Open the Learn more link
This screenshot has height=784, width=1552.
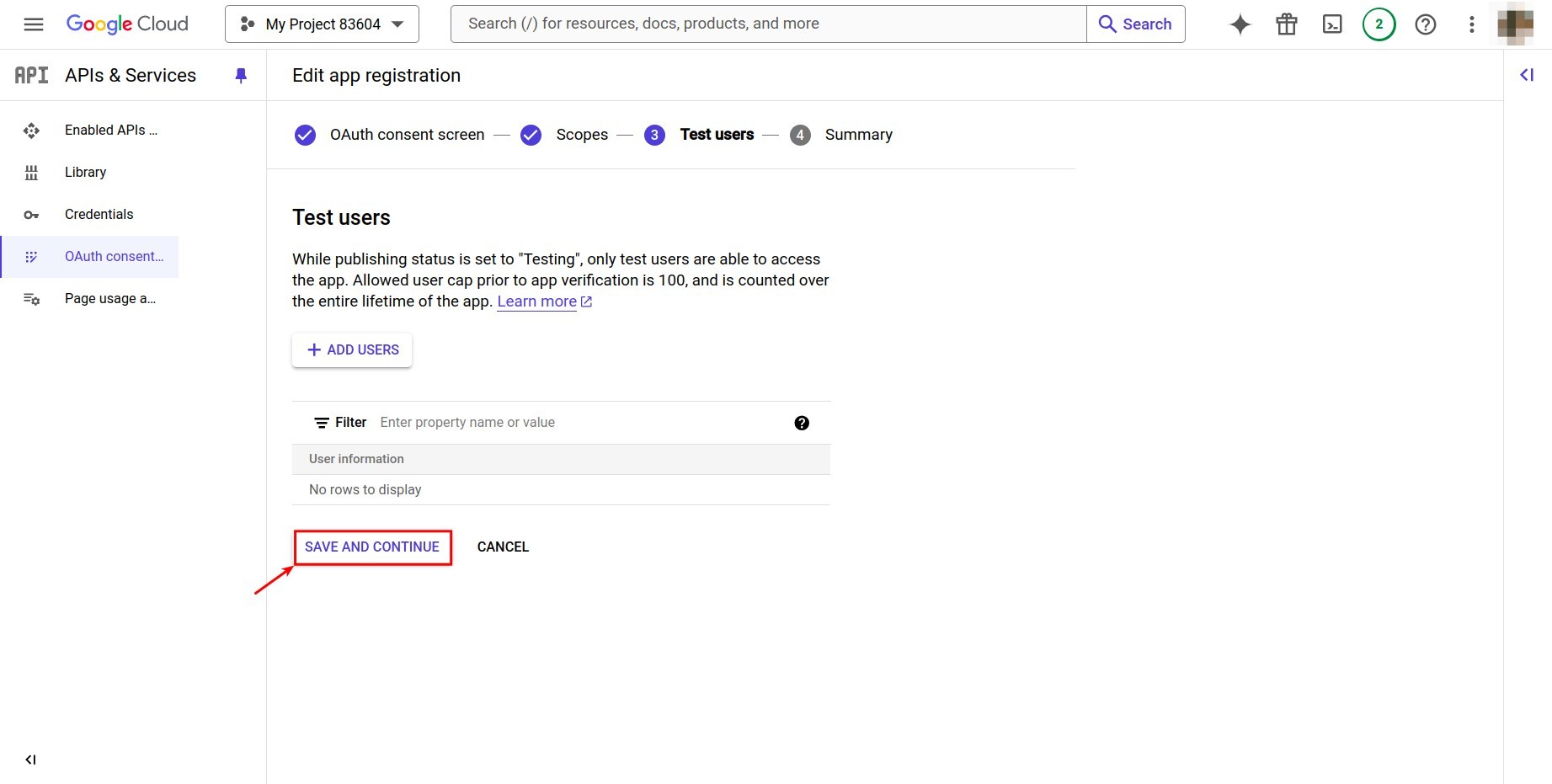(x=538, y=301)
